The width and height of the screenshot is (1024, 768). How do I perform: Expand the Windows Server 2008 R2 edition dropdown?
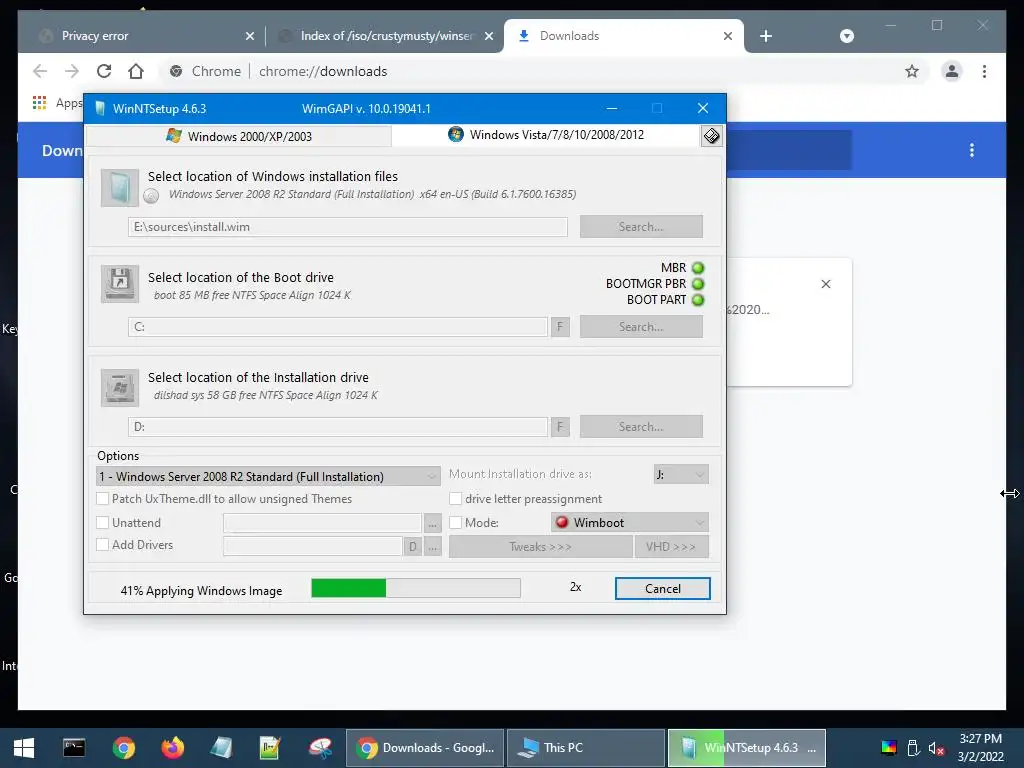click(268, 477)
